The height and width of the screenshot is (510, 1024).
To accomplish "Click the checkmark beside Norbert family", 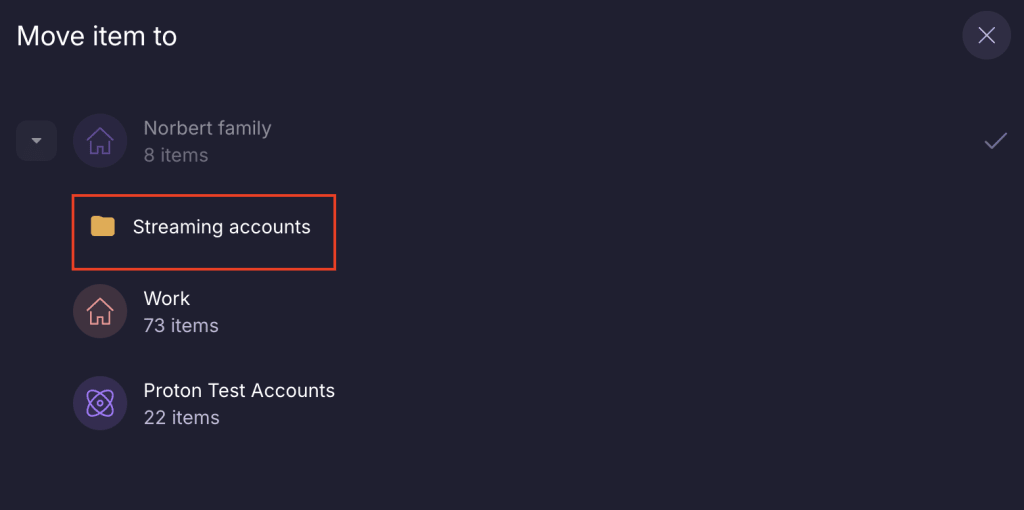I will coord(995,140).
